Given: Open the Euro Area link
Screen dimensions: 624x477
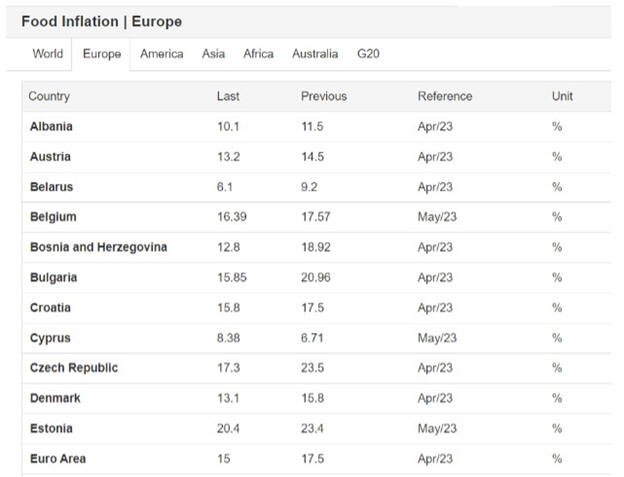Looking at the screenshot, I should [58, 459].
